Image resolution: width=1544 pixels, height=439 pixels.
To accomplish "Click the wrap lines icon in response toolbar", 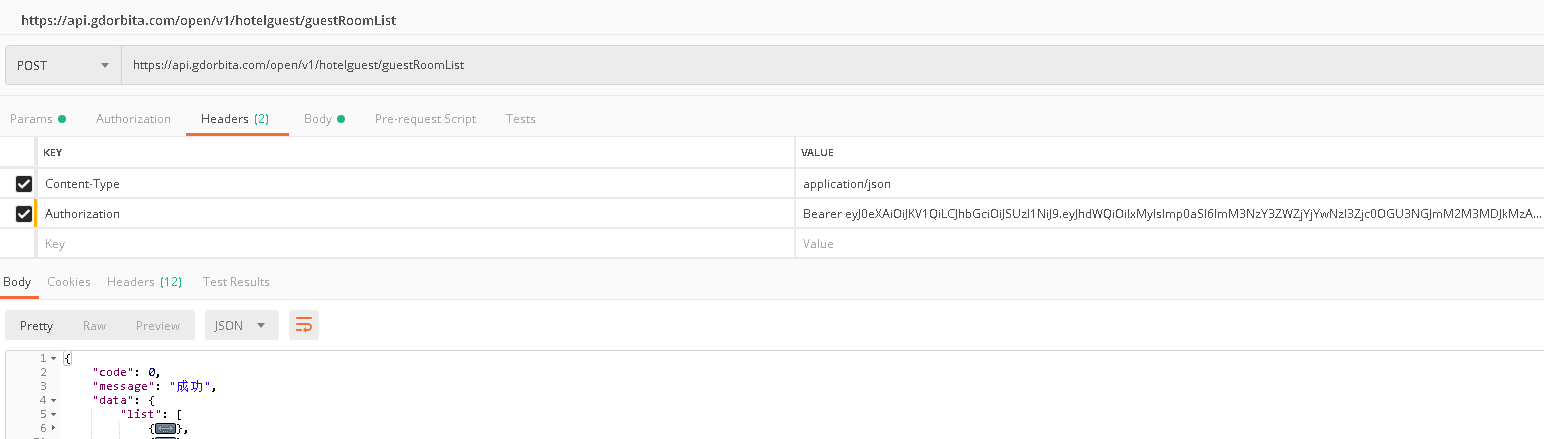I will (x=304, y=325).
